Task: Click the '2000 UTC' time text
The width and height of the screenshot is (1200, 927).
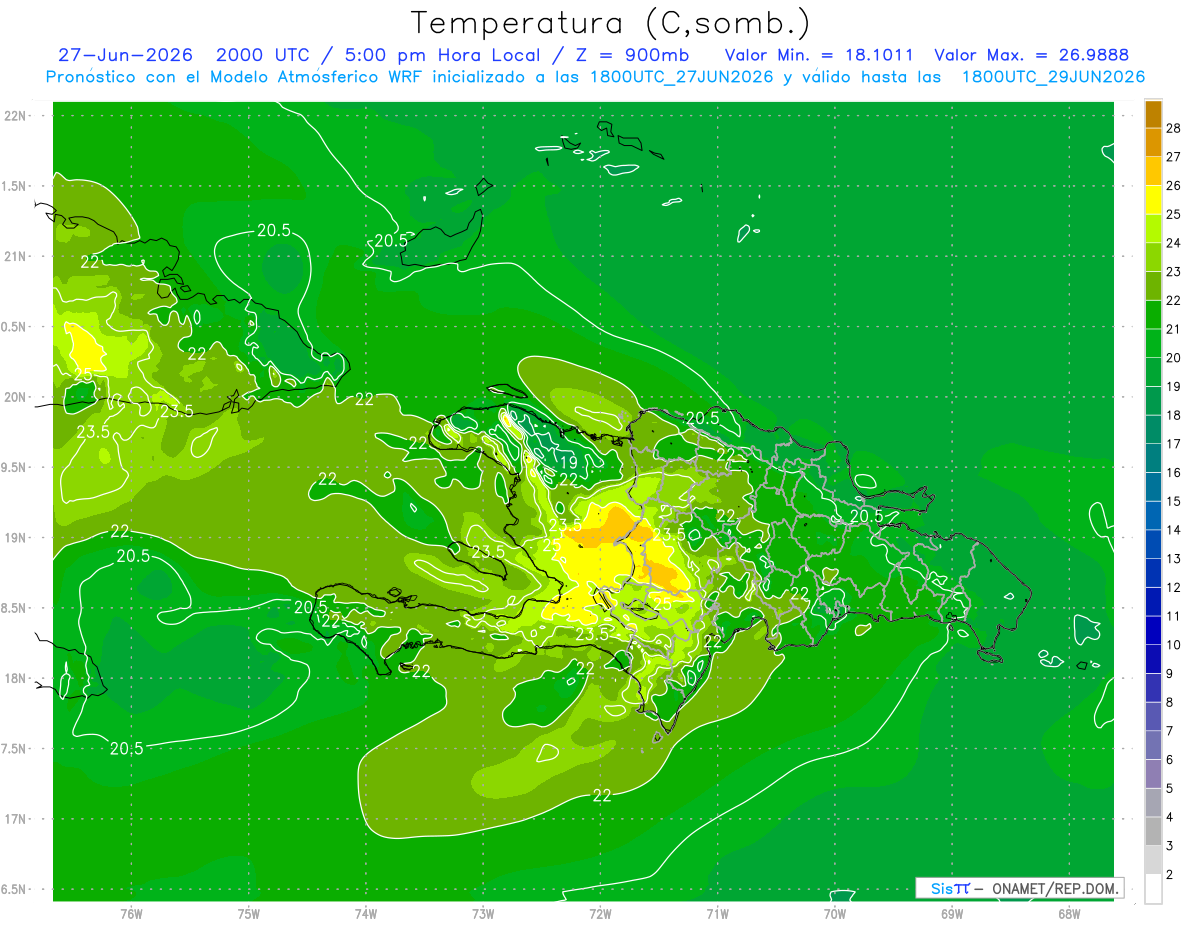Action: tap(263, 55)
